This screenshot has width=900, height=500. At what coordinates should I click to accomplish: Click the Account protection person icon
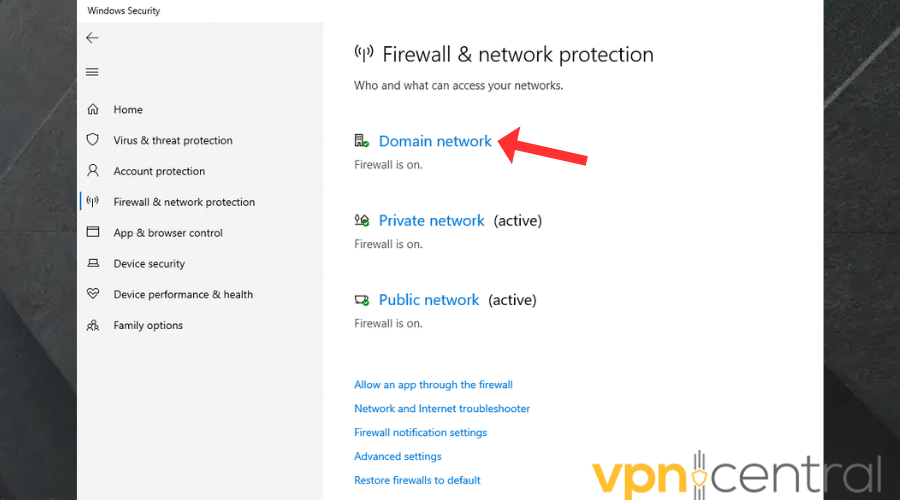(x=93, y=171)
